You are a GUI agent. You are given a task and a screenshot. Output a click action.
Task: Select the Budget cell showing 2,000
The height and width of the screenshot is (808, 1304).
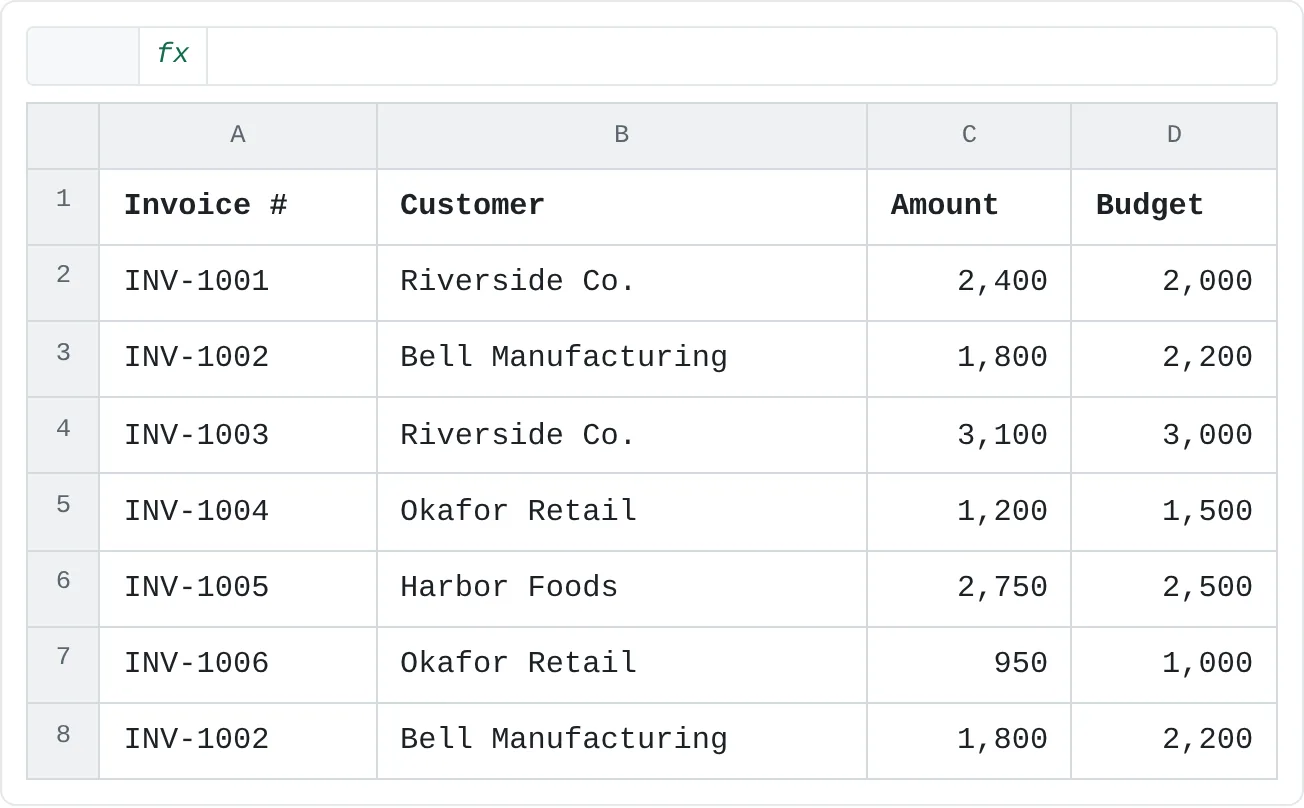1174,283
